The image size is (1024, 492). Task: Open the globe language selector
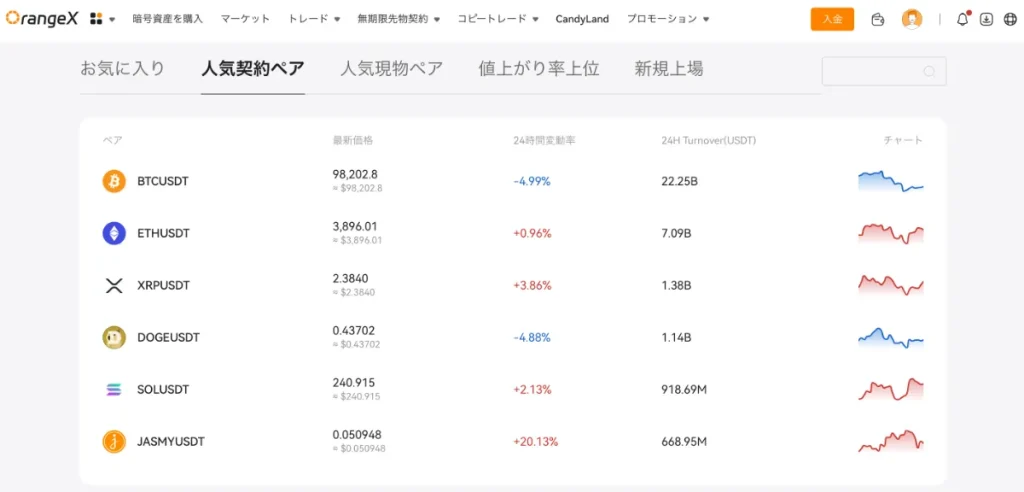pos(1008,19)
